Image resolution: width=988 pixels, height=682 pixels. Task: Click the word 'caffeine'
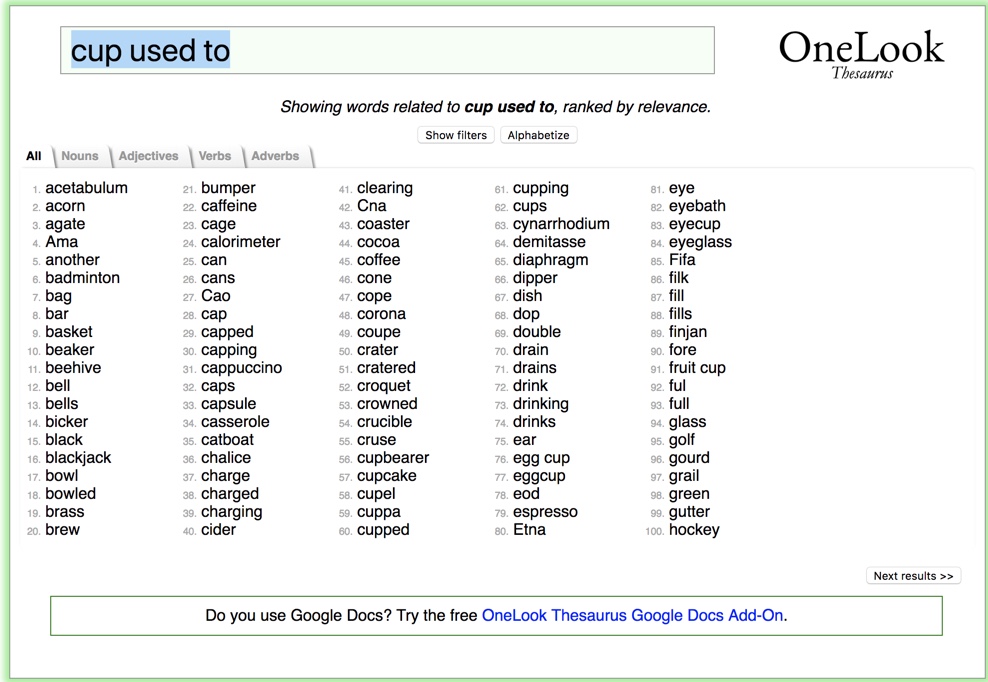(x=229, y=206)
